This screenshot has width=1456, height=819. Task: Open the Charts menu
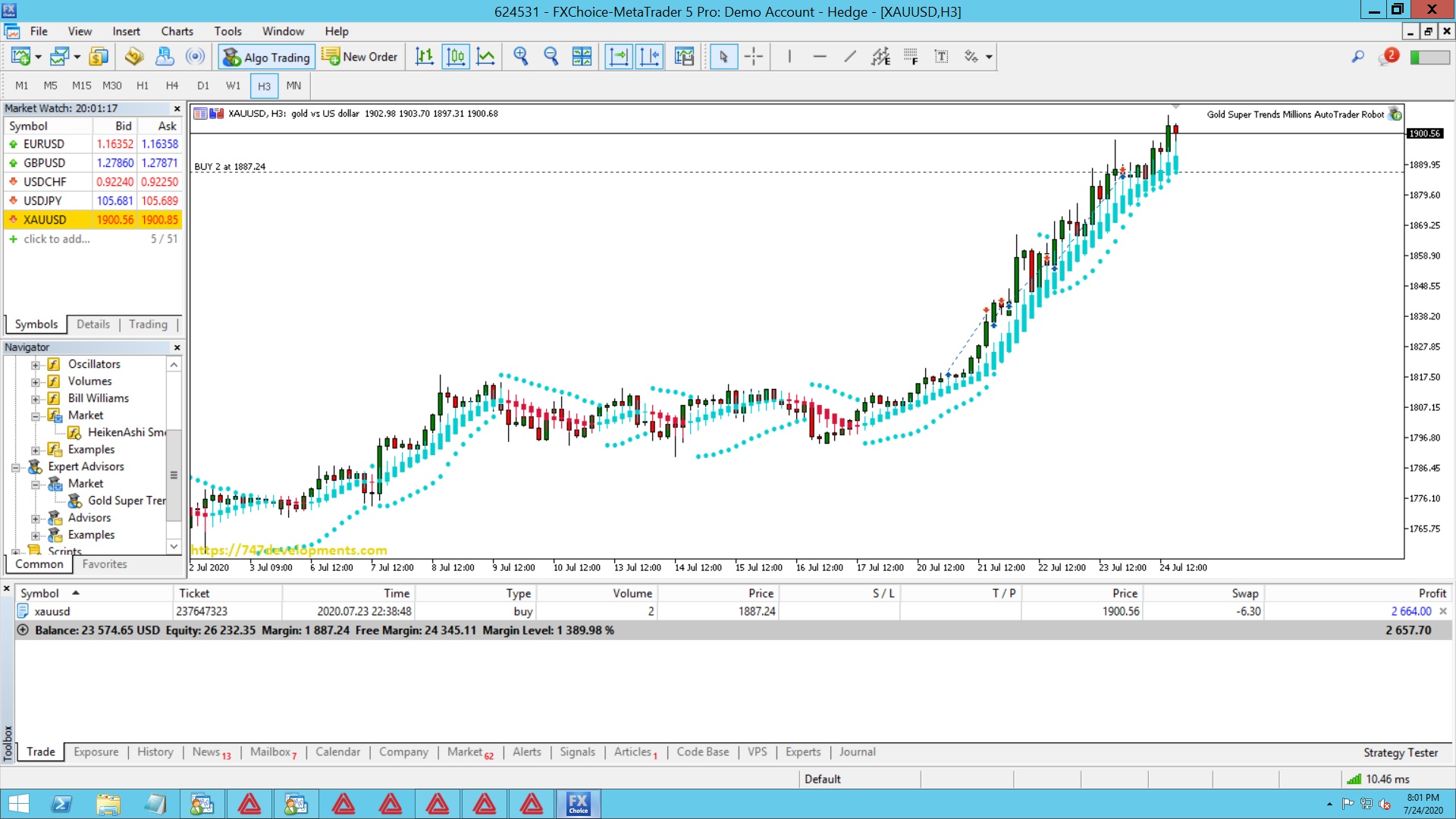point(177,31)
